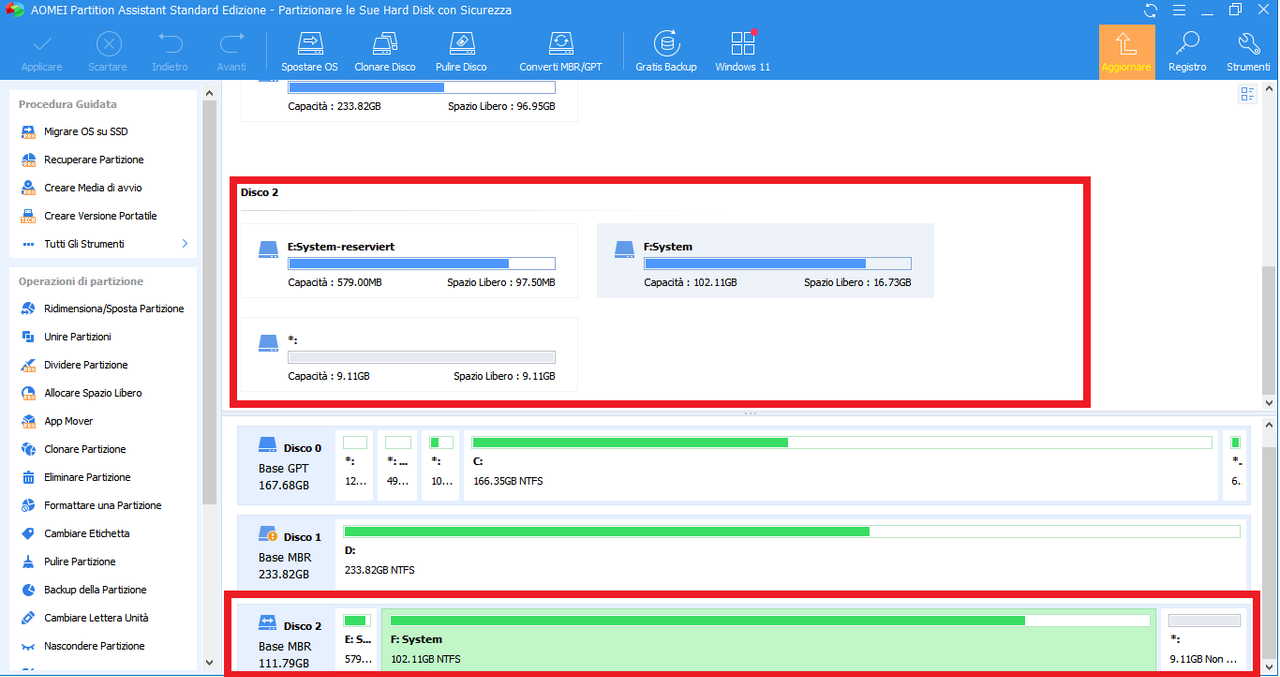The height and width of the screenshot is (677, 1280).
Task: Click scroll-up arrow of left sidebar
Action: (209, 93)
